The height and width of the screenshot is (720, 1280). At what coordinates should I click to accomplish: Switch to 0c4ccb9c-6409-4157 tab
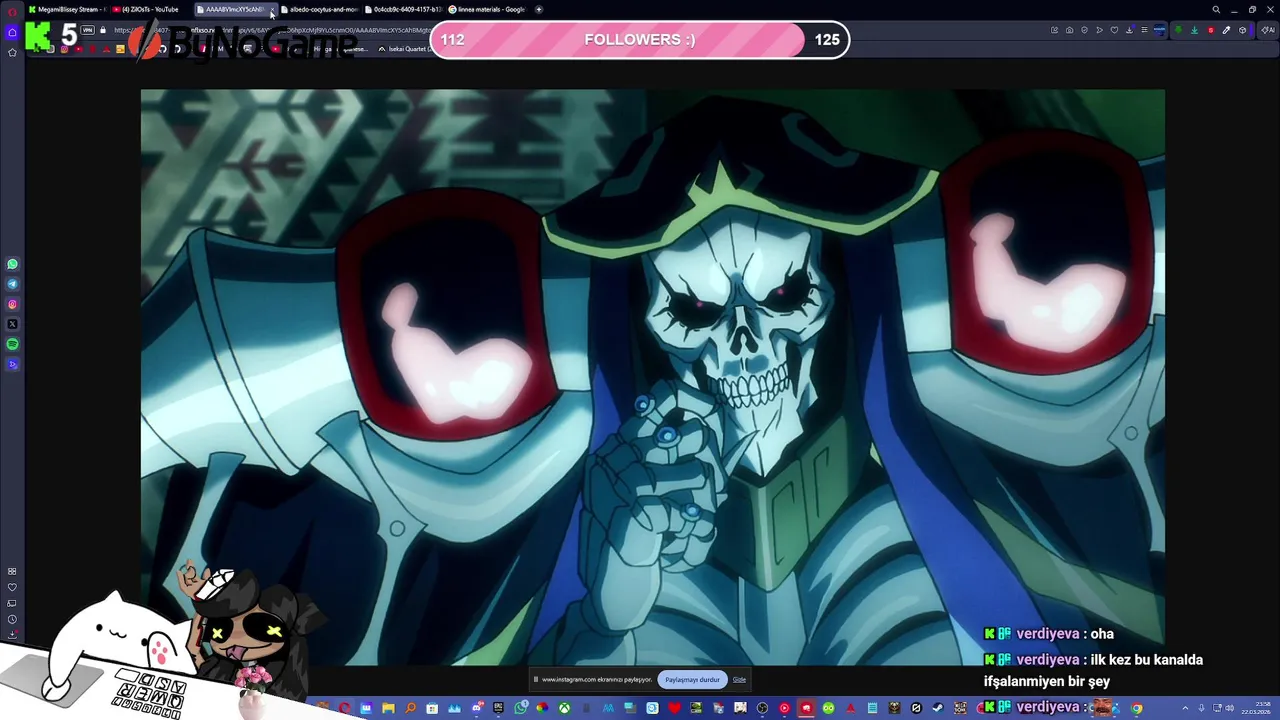point(403,10)
